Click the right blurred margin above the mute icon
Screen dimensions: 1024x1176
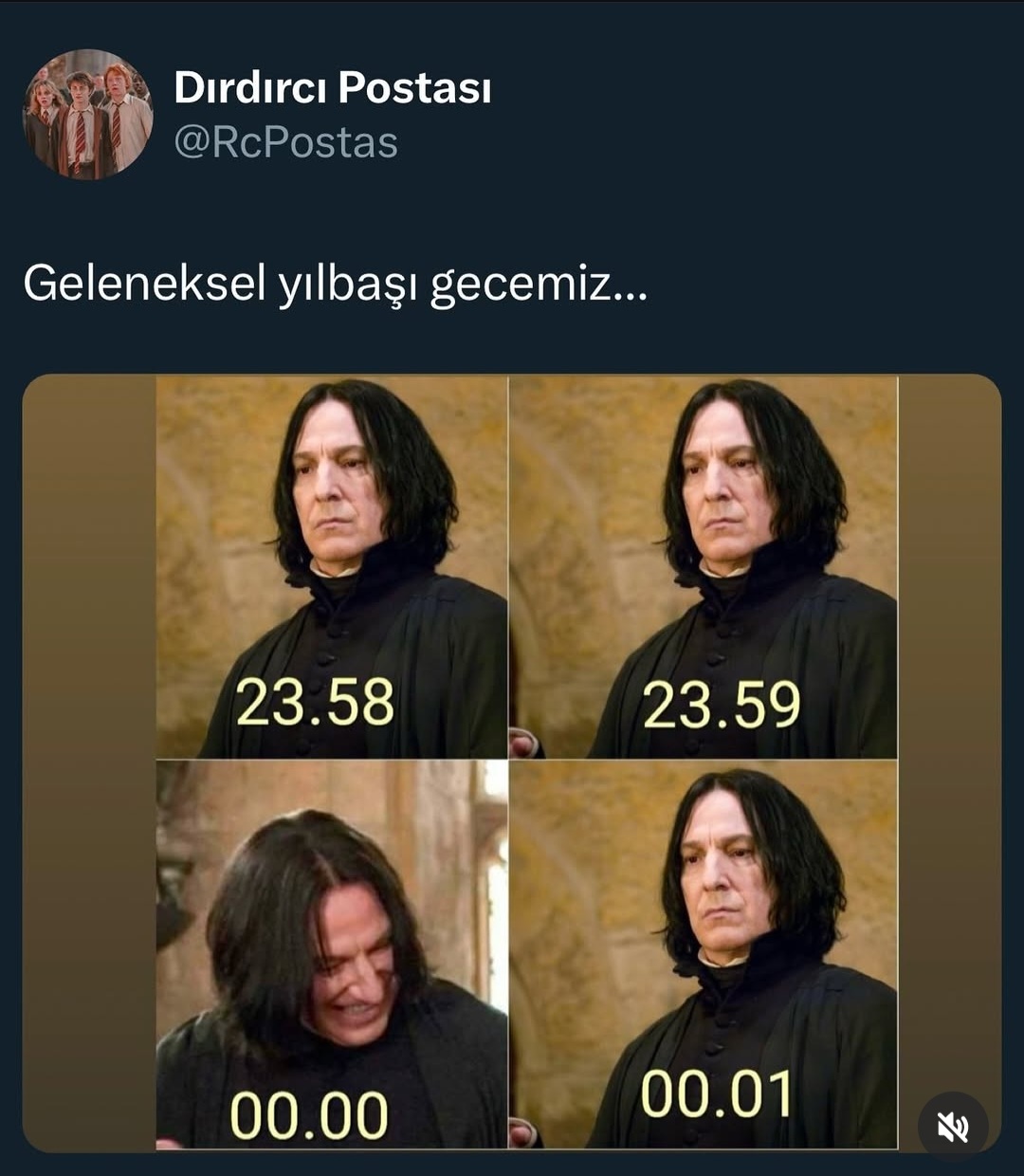[x=949, y=730]
